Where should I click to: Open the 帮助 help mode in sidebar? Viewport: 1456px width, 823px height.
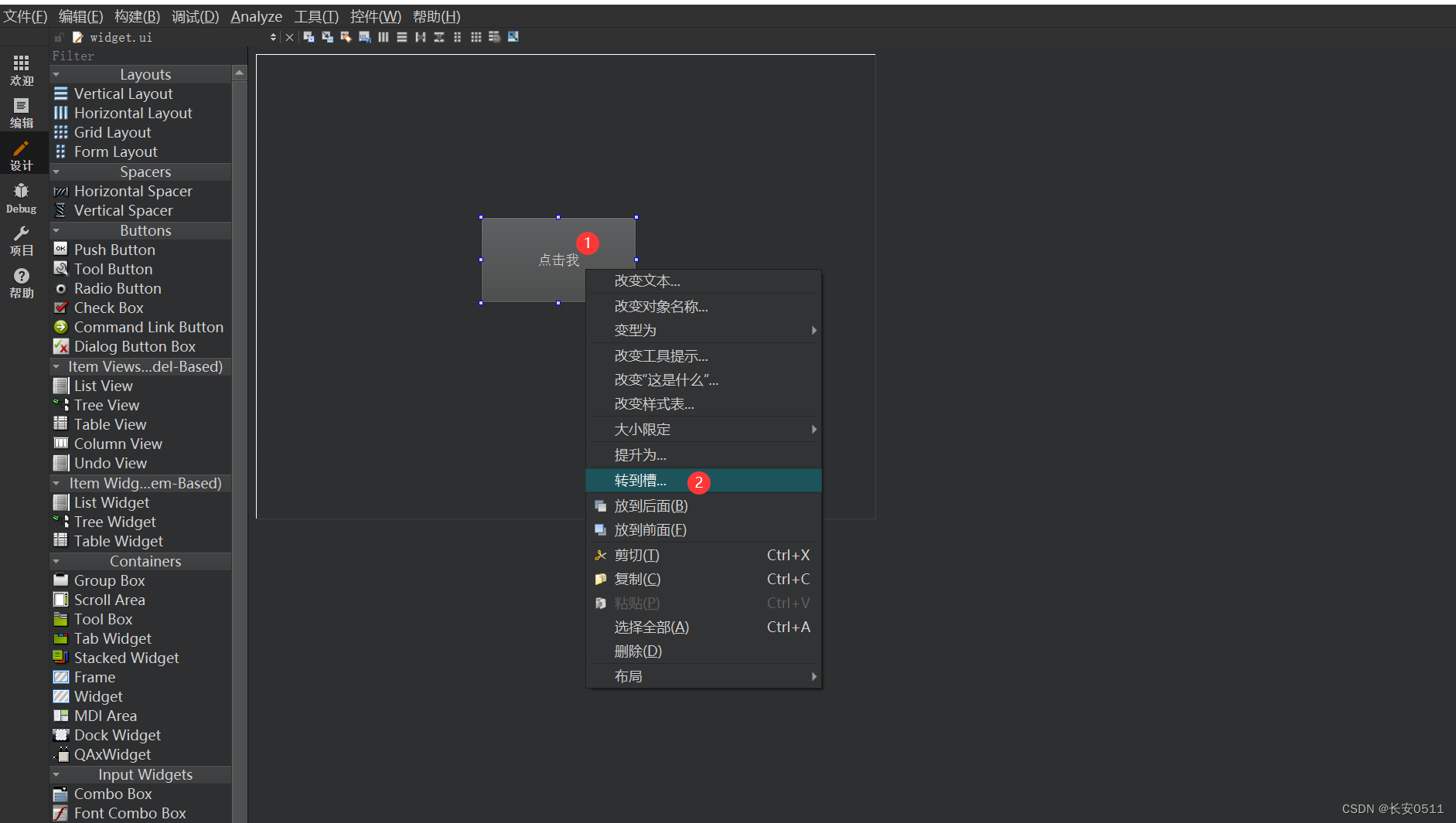click(x=22, y=283)
